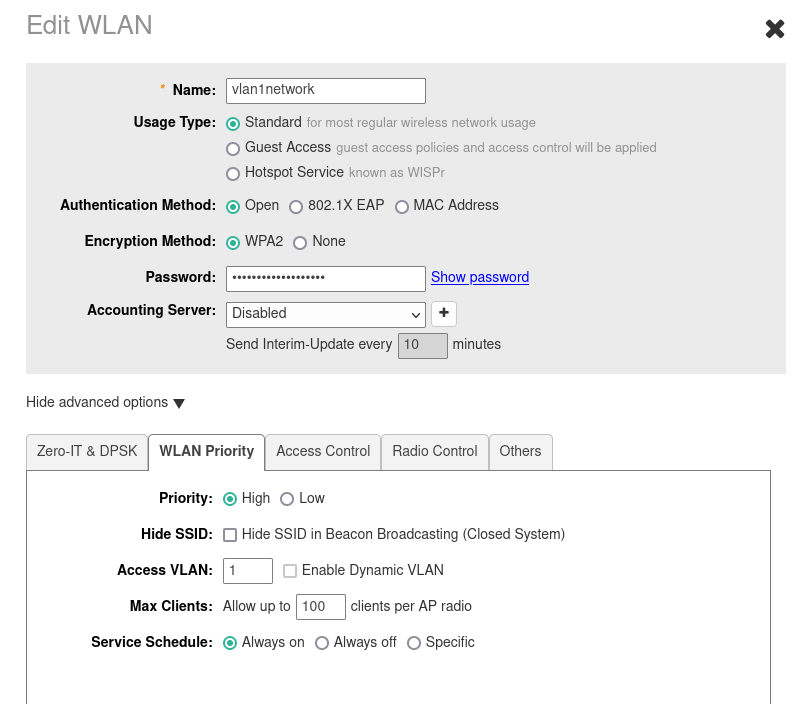This screenshot has width=802, height=704.
Task: Click the vlan1network name field
Action: (325, 90)
